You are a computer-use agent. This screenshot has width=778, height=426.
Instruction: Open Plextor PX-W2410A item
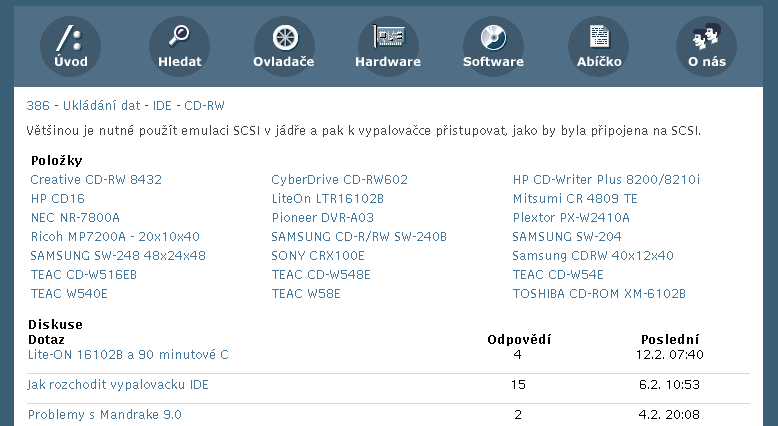(x=571, y=218)
